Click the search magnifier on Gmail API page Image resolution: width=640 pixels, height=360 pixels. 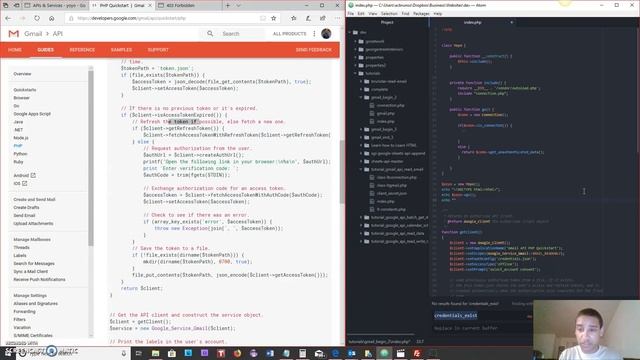coord(210,33)
